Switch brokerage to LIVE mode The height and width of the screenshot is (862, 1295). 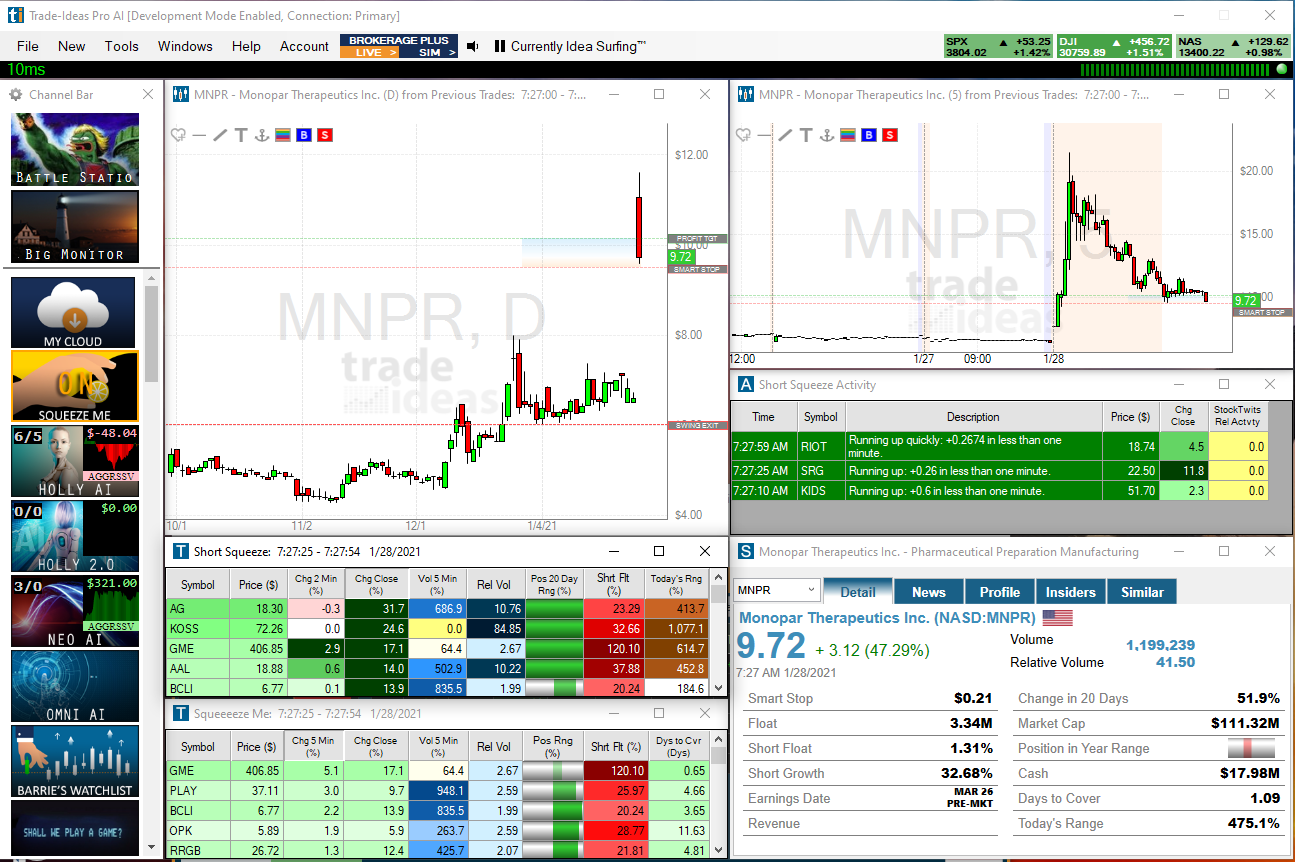370,52
